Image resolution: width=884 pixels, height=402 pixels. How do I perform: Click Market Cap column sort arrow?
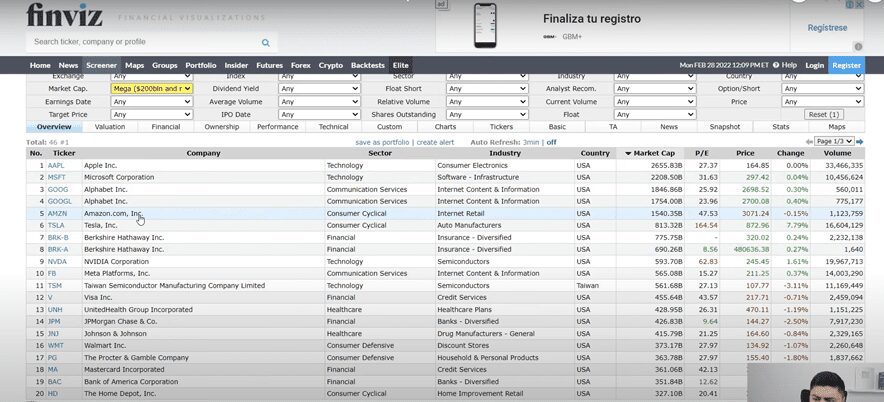click(628, 153)
